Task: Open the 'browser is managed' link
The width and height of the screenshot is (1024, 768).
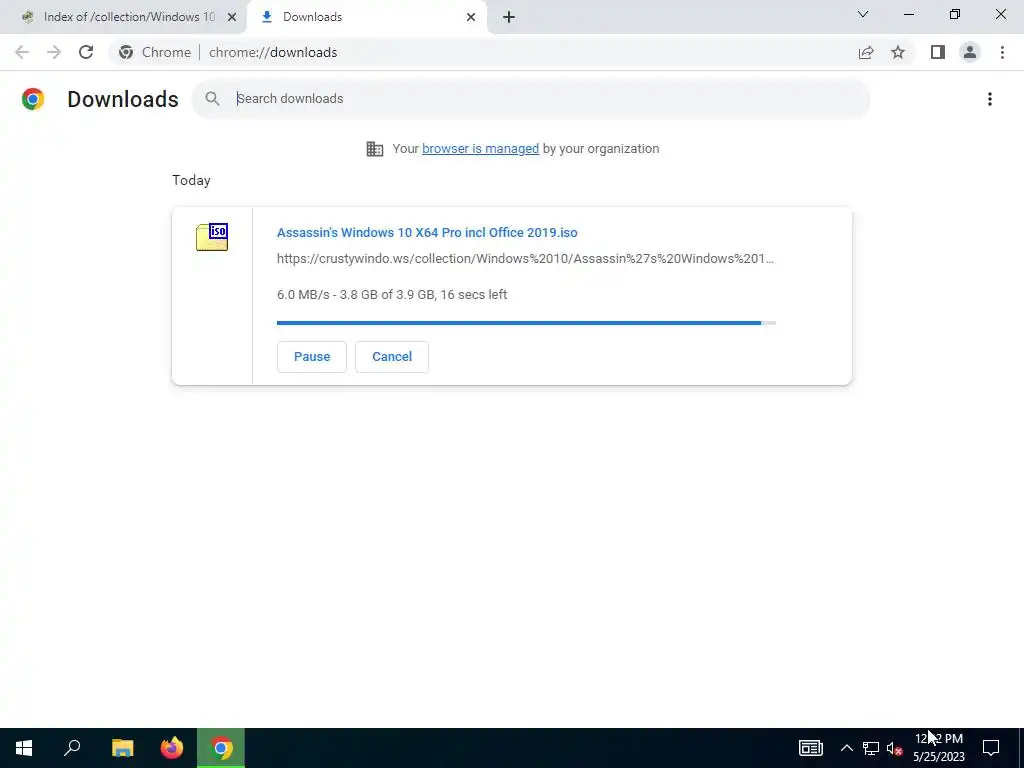Action: pos(480,149)
